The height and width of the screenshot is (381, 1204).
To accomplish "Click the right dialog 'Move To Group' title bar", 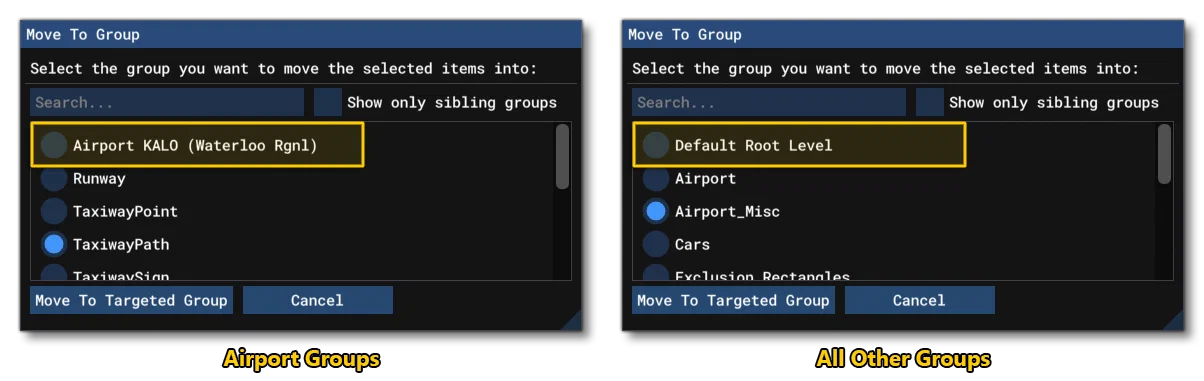I will (x=903, y=34).
